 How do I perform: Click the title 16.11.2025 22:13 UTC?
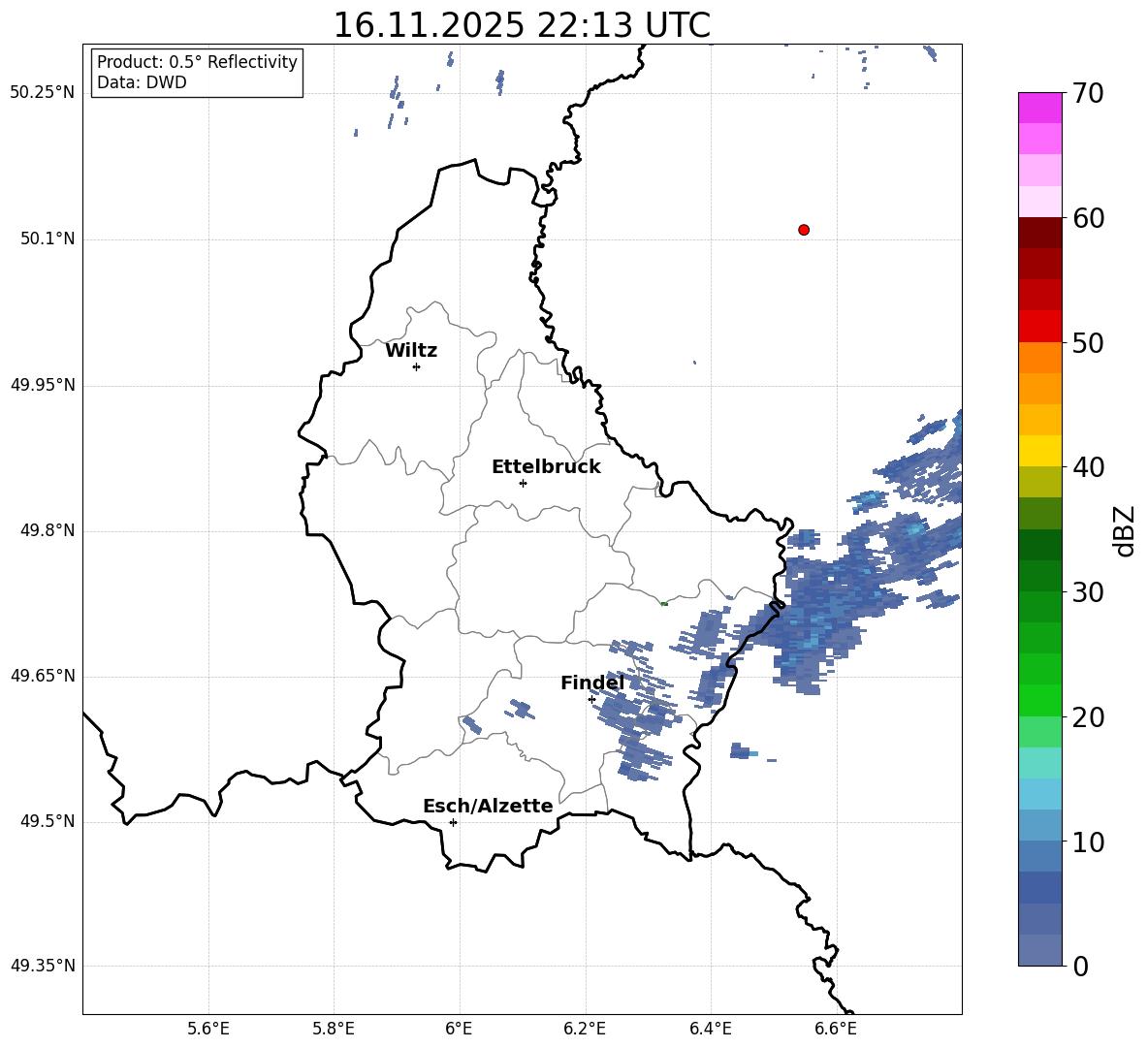(x=522, y=25)
